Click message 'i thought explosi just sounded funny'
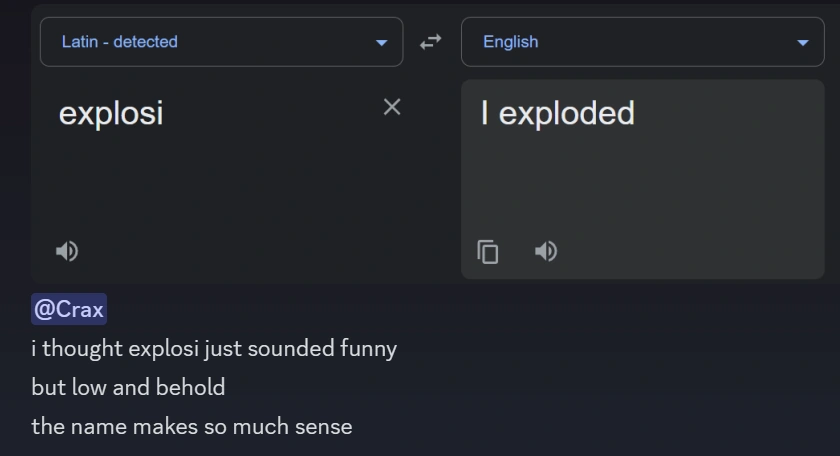840x456 pixels. 214,348
